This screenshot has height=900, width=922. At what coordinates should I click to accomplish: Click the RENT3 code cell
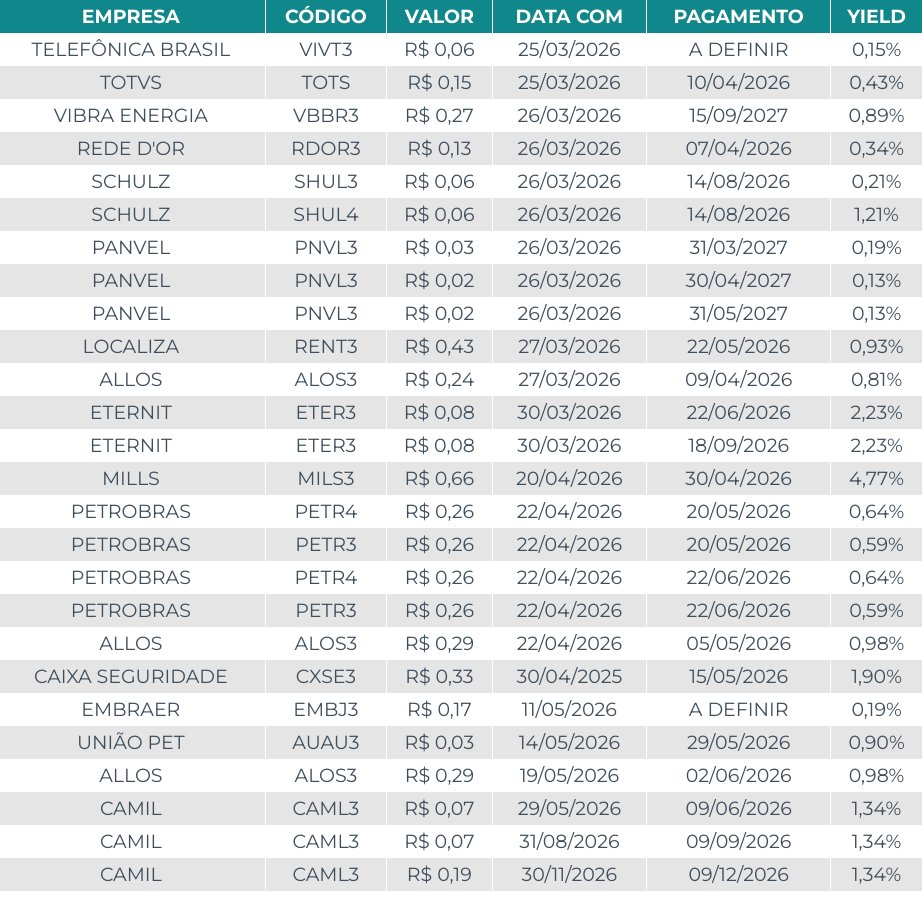[326, 346]
